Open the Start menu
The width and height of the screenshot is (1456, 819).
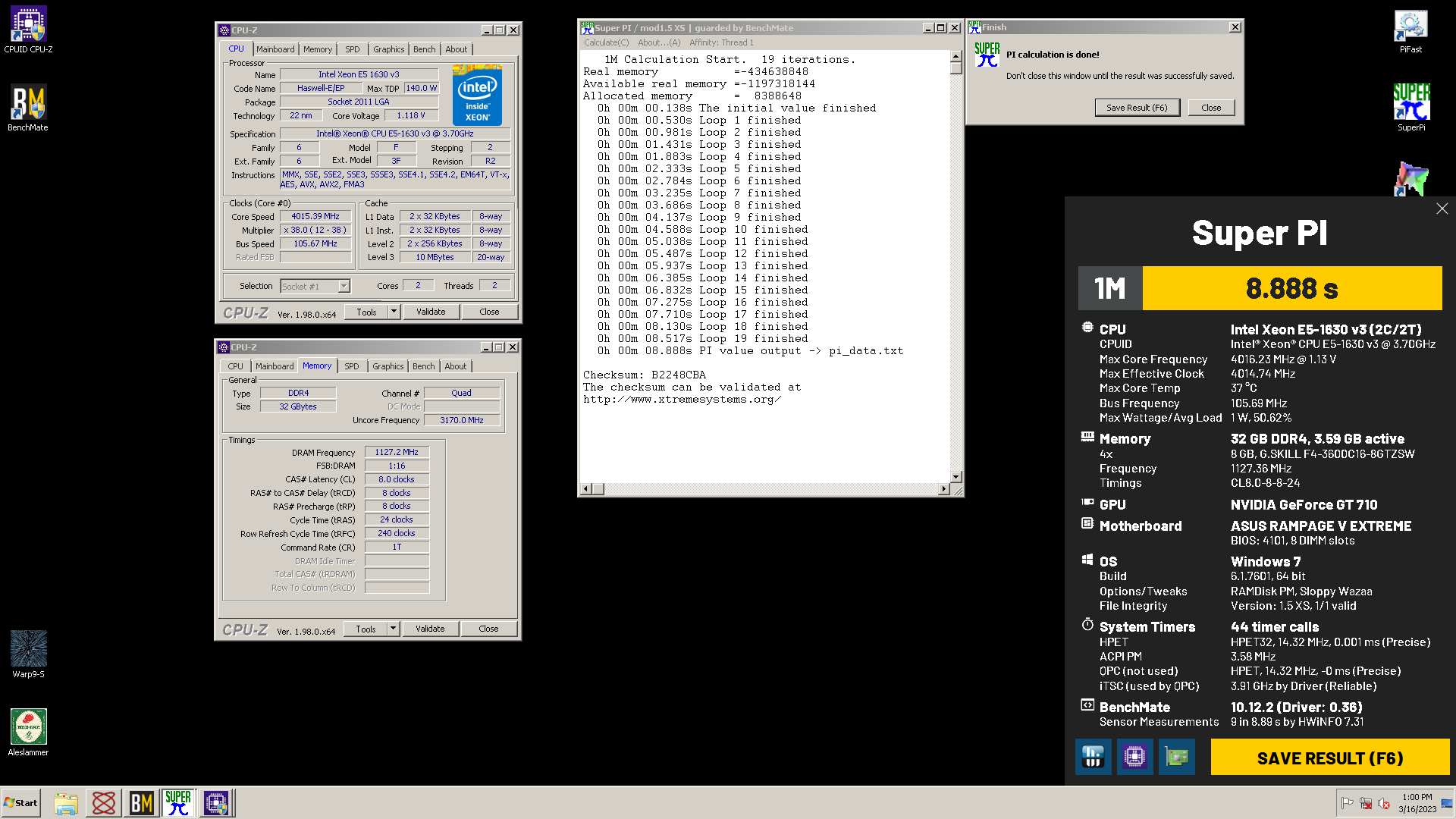point(21,803)
